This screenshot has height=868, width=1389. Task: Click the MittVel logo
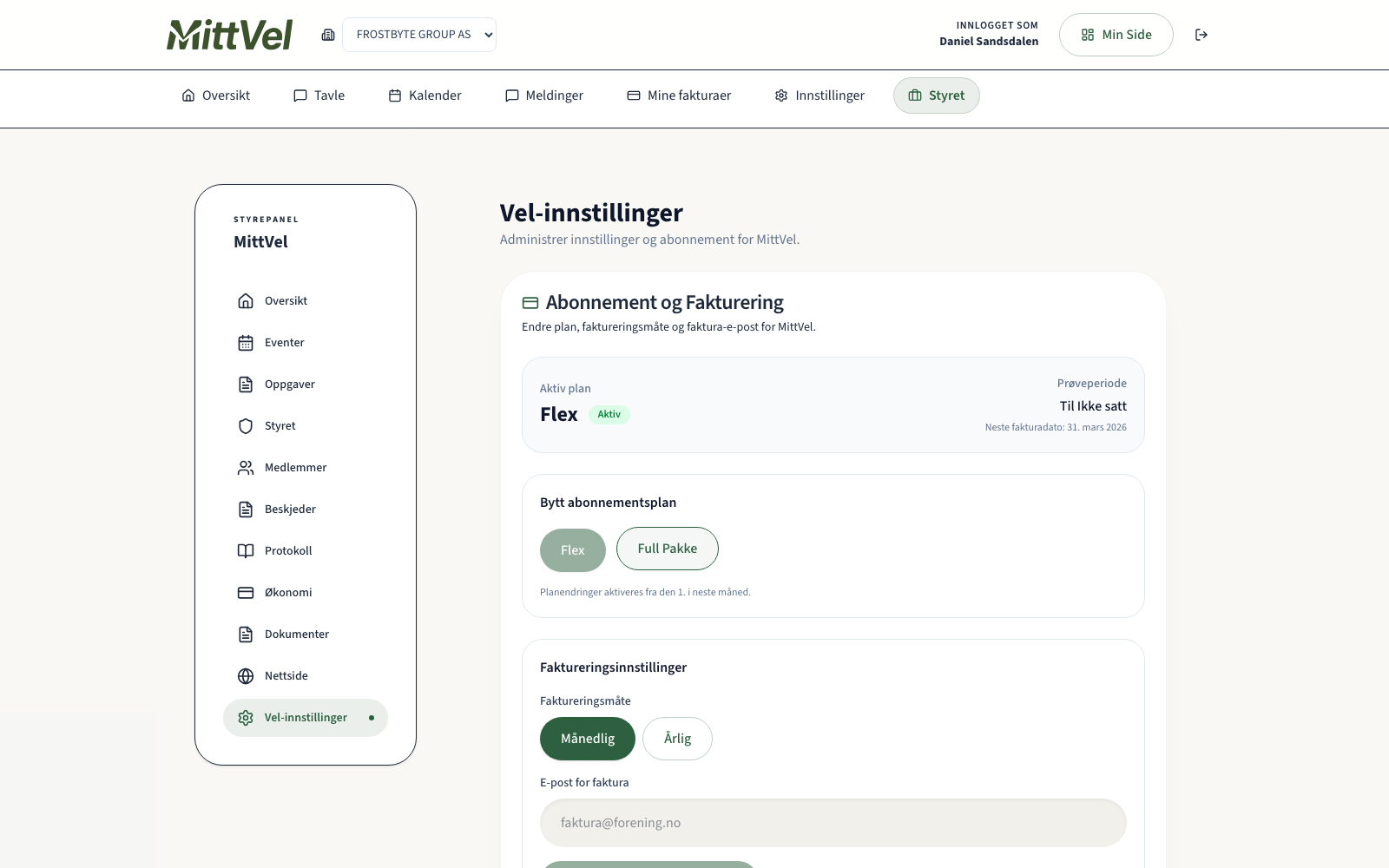click(230, 35)
